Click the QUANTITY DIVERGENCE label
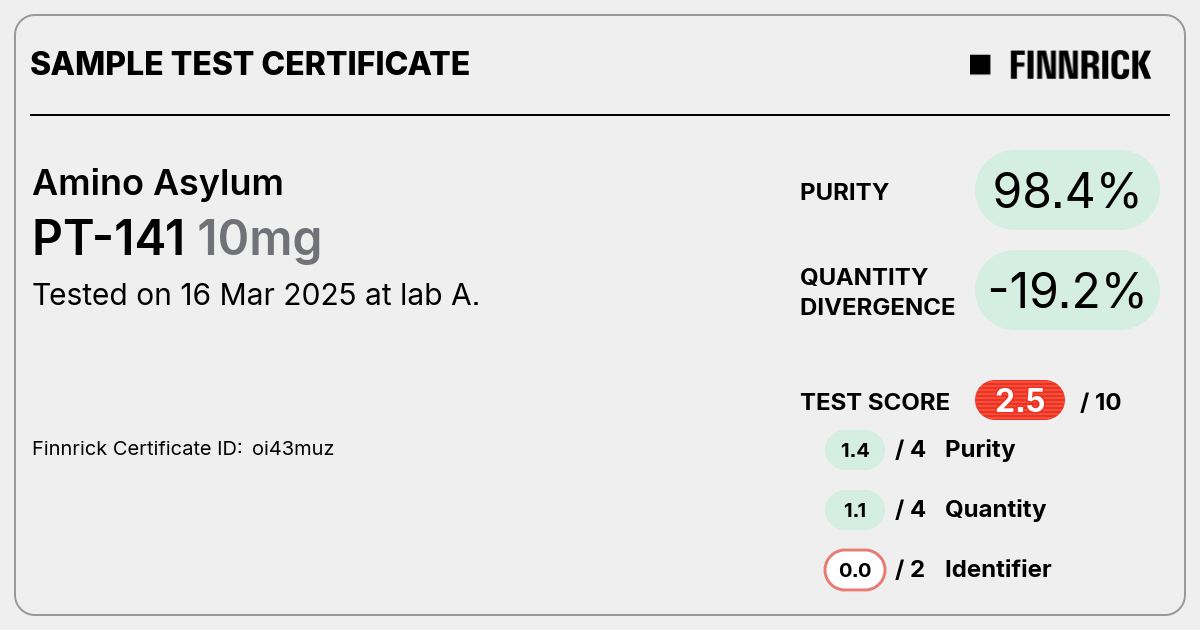 [x=877, y=291]
